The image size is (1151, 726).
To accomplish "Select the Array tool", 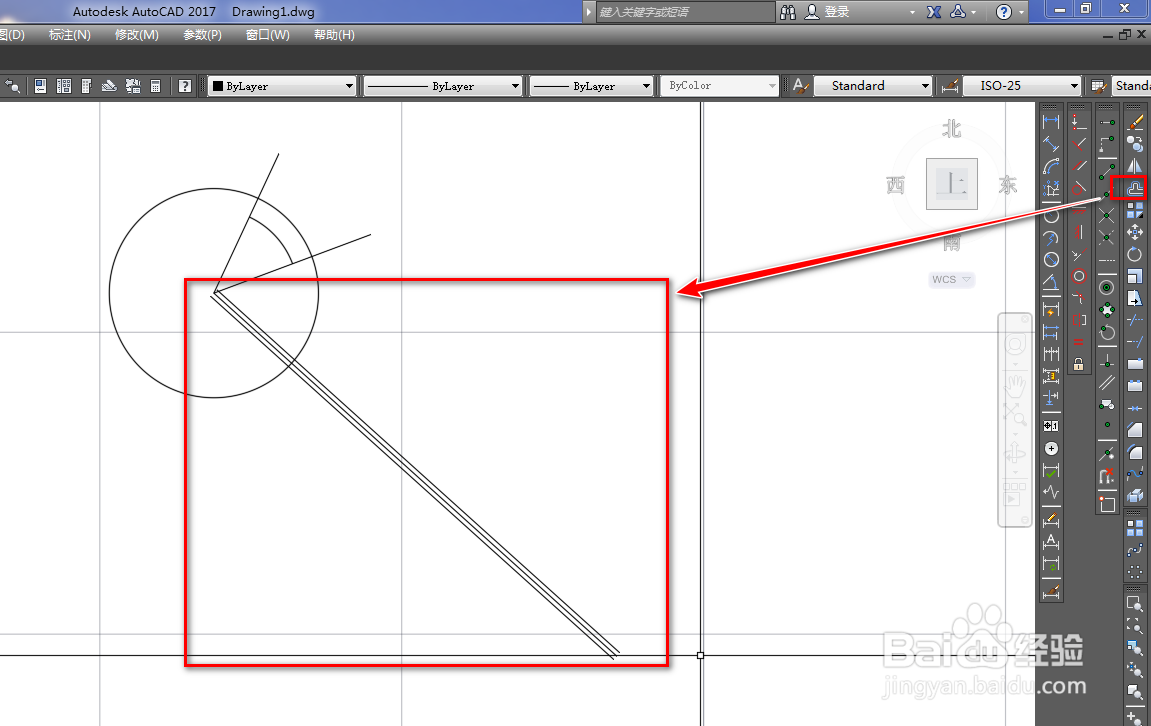I will pyautogui.click(x=1135, y=210).
